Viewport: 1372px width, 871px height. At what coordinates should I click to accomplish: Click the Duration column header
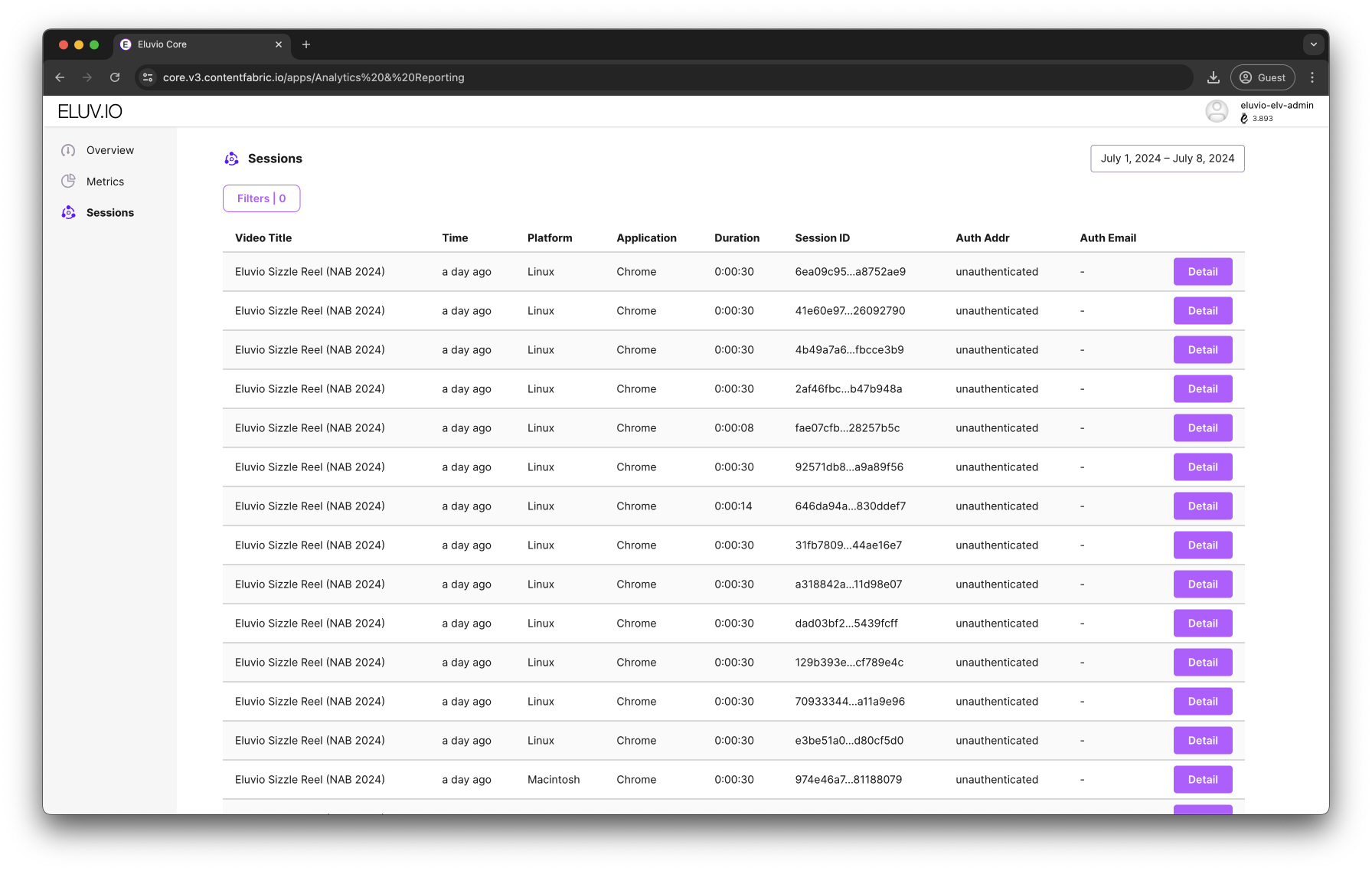point(737,238)
